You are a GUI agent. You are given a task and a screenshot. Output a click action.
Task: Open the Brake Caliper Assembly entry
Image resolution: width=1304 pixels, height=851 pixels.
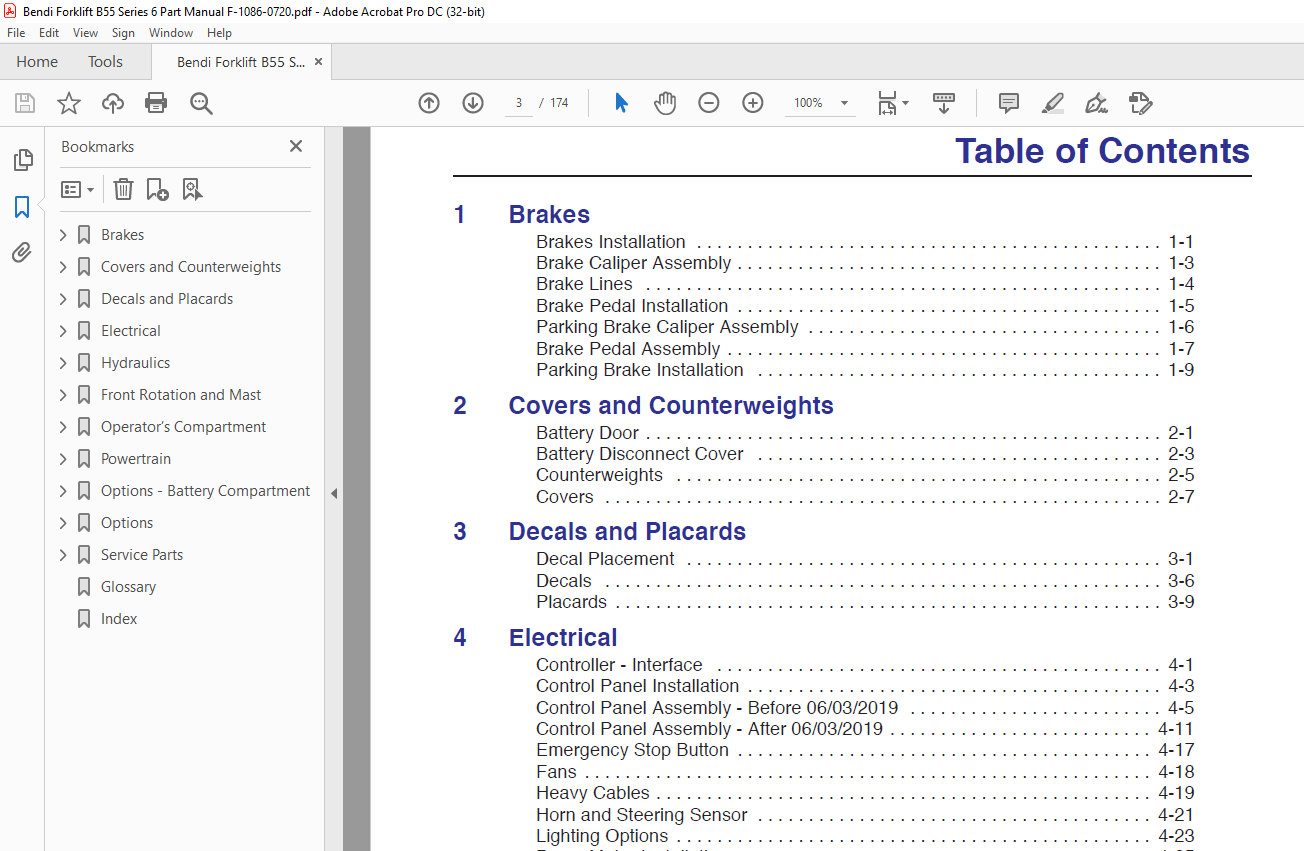click(x=634, y=263)
